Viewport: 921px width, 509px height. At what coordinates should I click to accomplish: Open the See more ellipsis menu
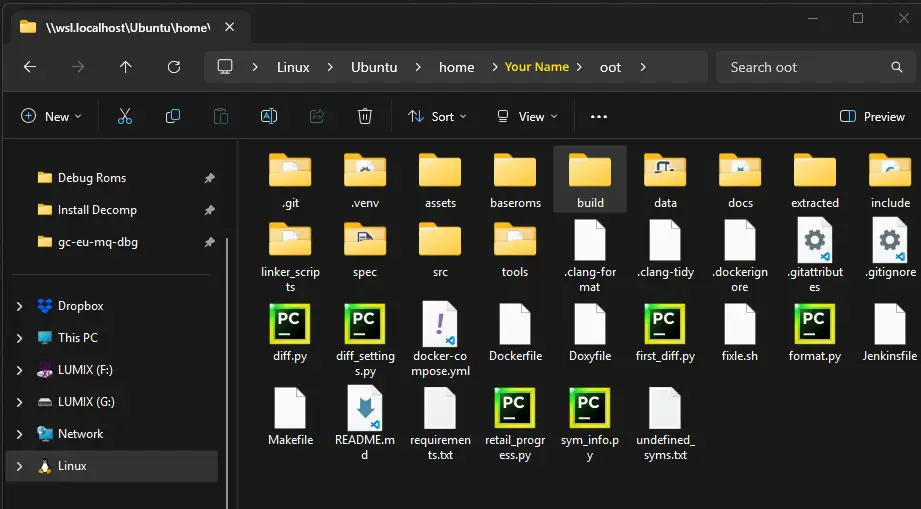click(599, 116)
